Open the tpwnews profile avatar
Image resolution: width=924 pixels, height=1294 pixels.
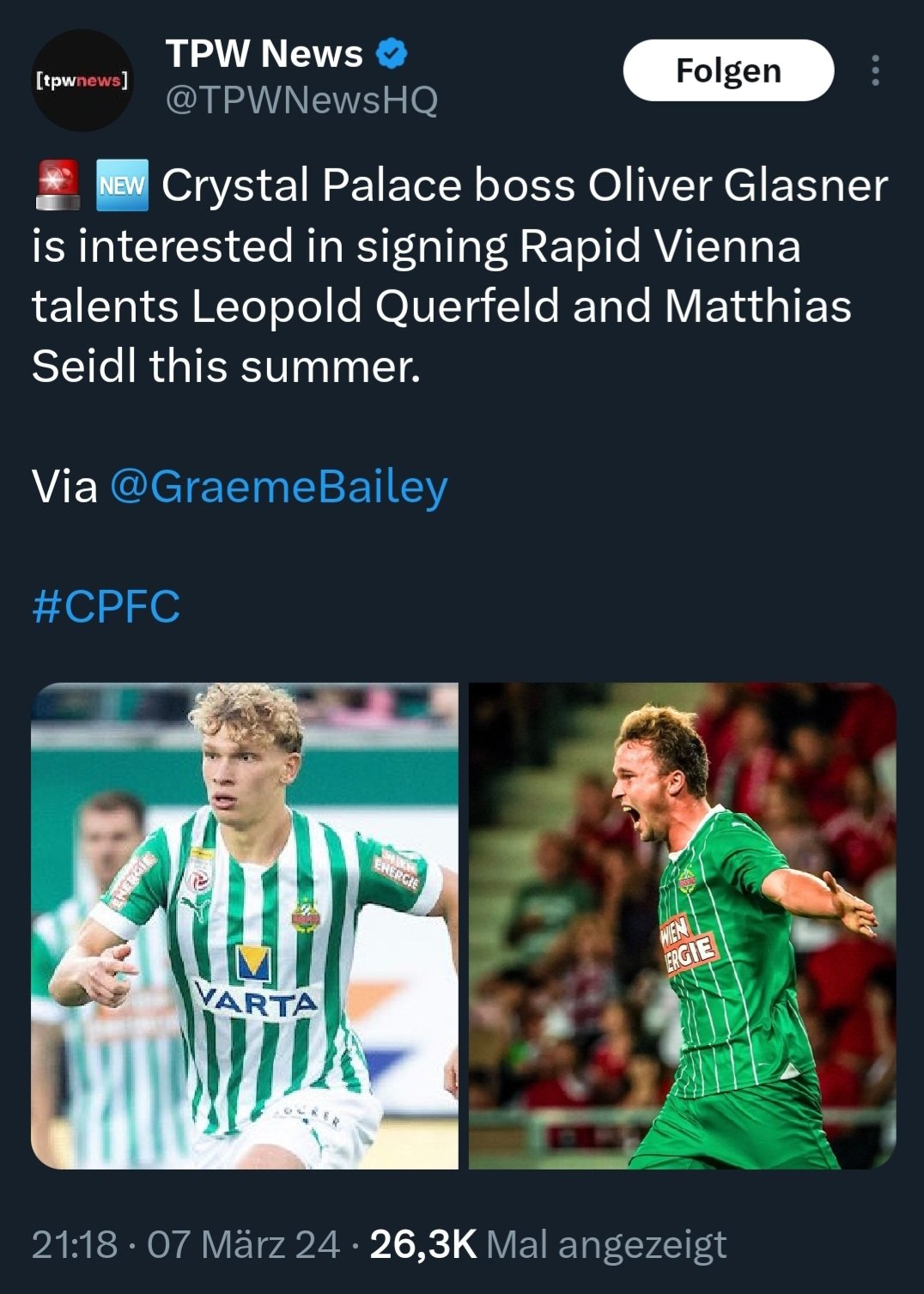click(82, 81)
